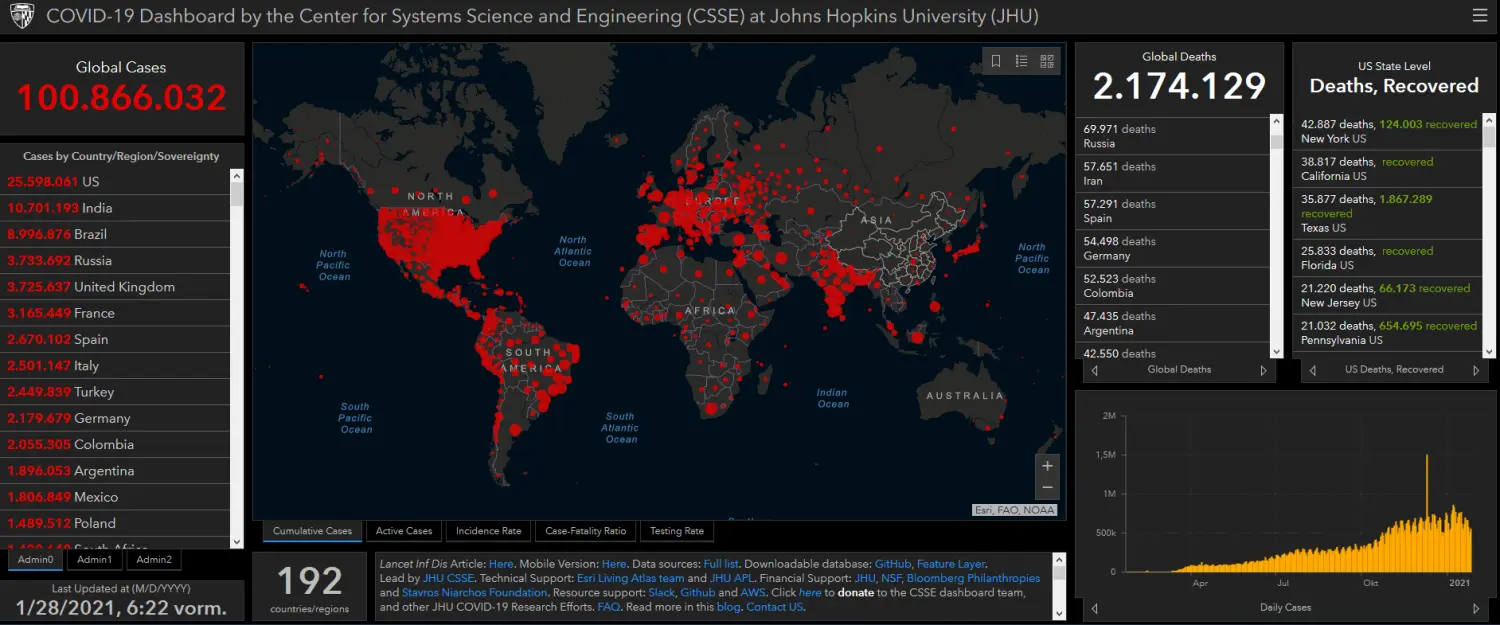The image size is (1500, 625).
Task: Select New Jersey US deaths row
Action: pos(1389,295)
